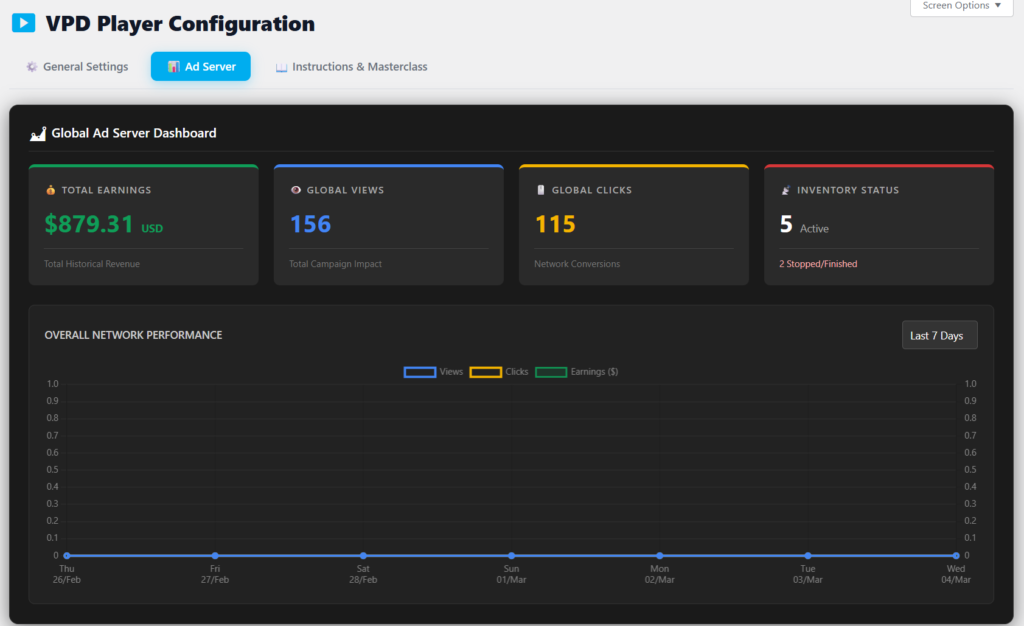The height and width of the screenshot is (626, 1024).
Task: Switch to the General Settings tab
Action: (85, 67)
